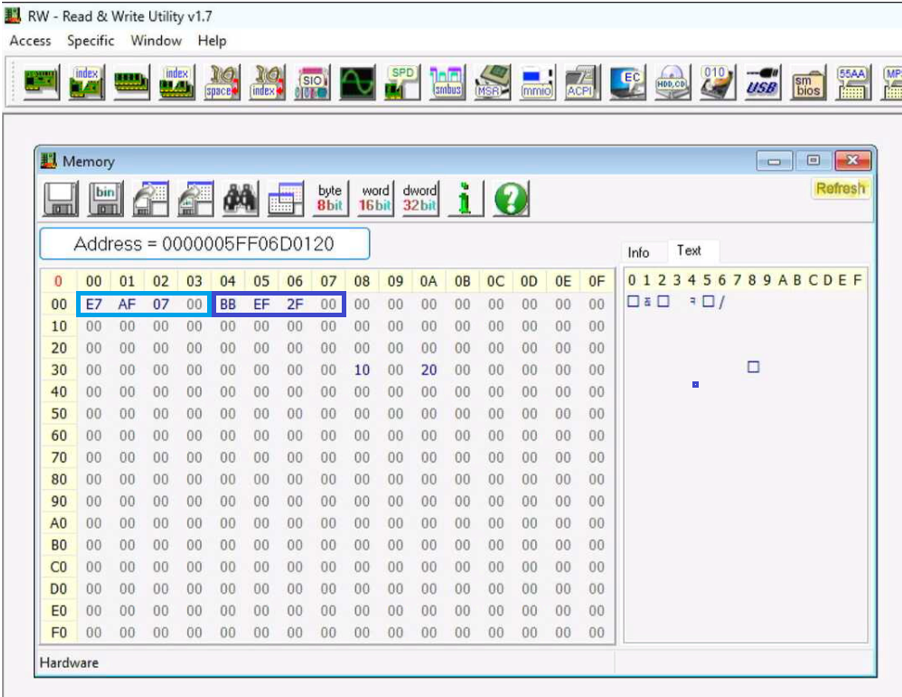This screenshot has width=902, height=697.
Task: Open the Memory index icon in main toolbar
Action: tap(177, 82)
